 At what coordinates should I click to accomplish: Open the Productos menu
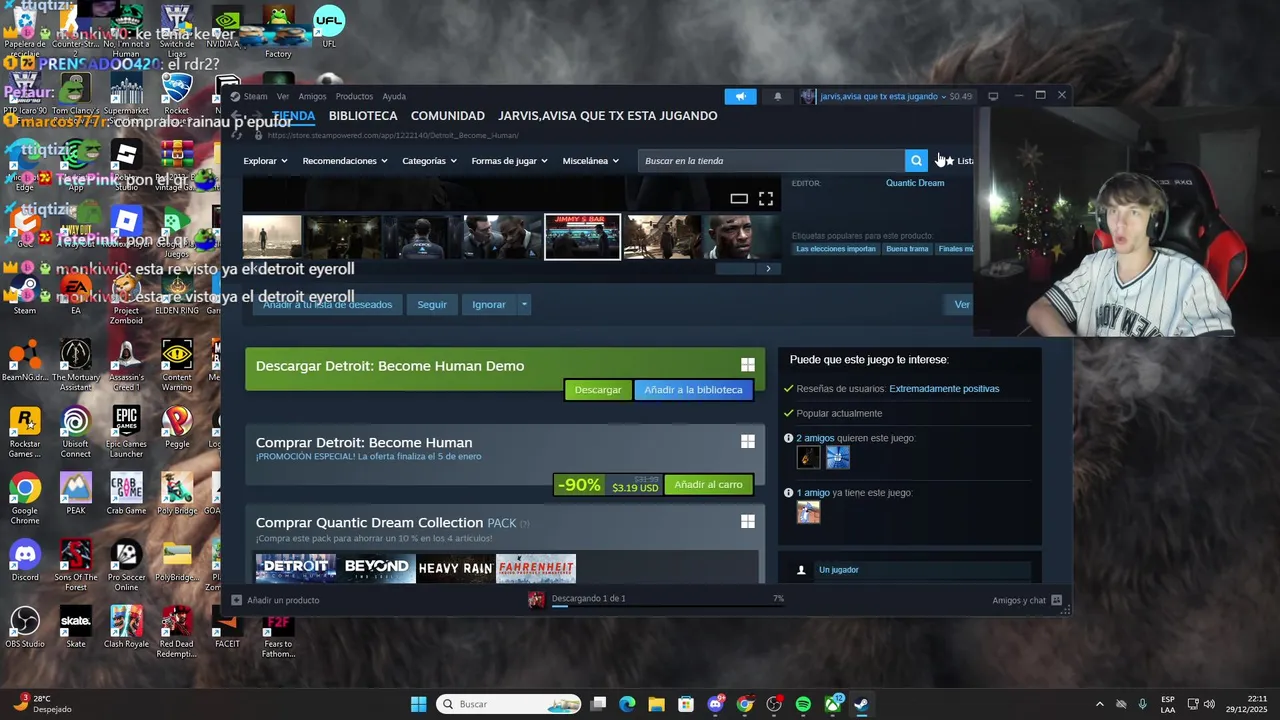coord(354,96)
